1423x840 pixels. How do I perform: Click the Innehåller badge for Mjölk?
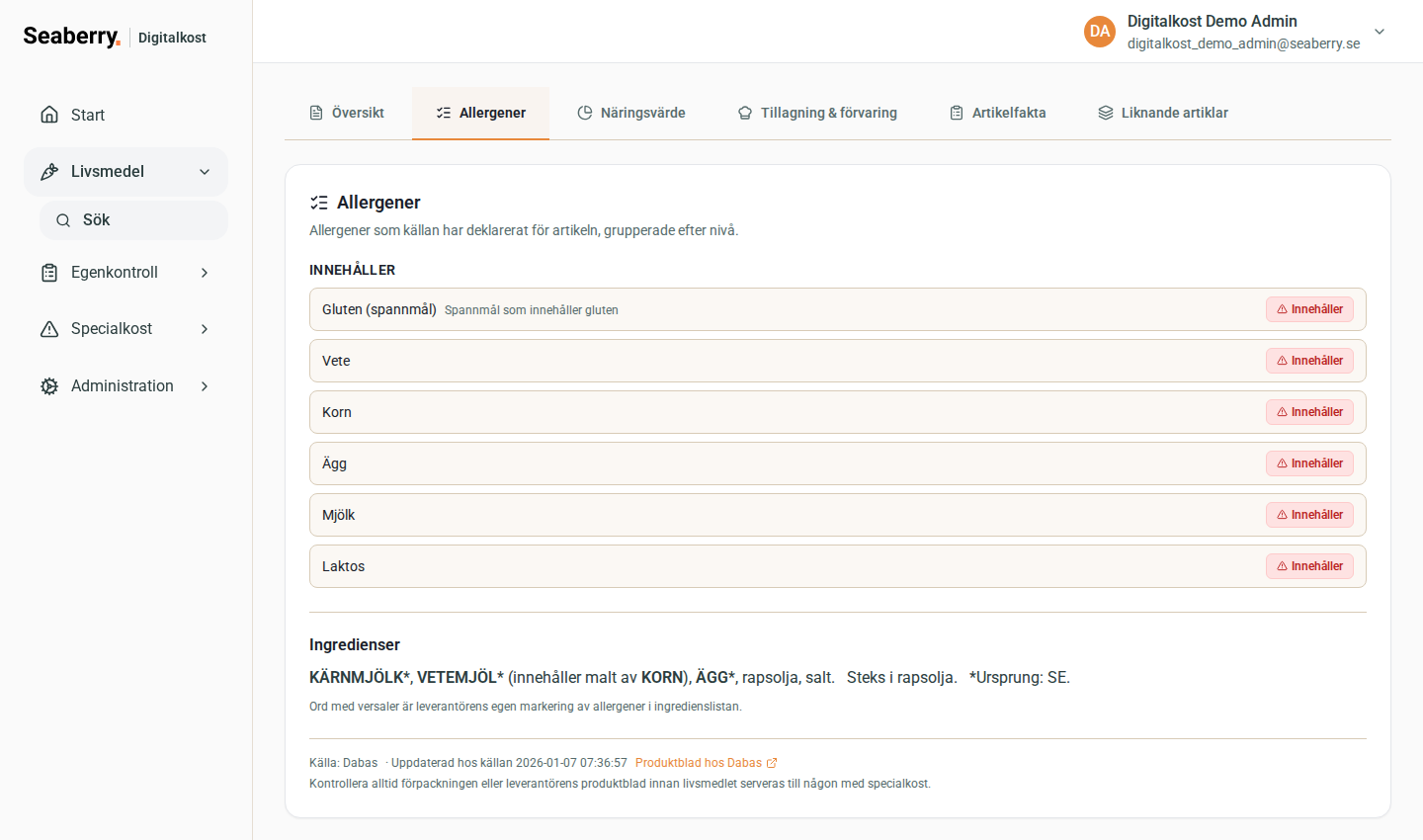(x=1309, y=515)
